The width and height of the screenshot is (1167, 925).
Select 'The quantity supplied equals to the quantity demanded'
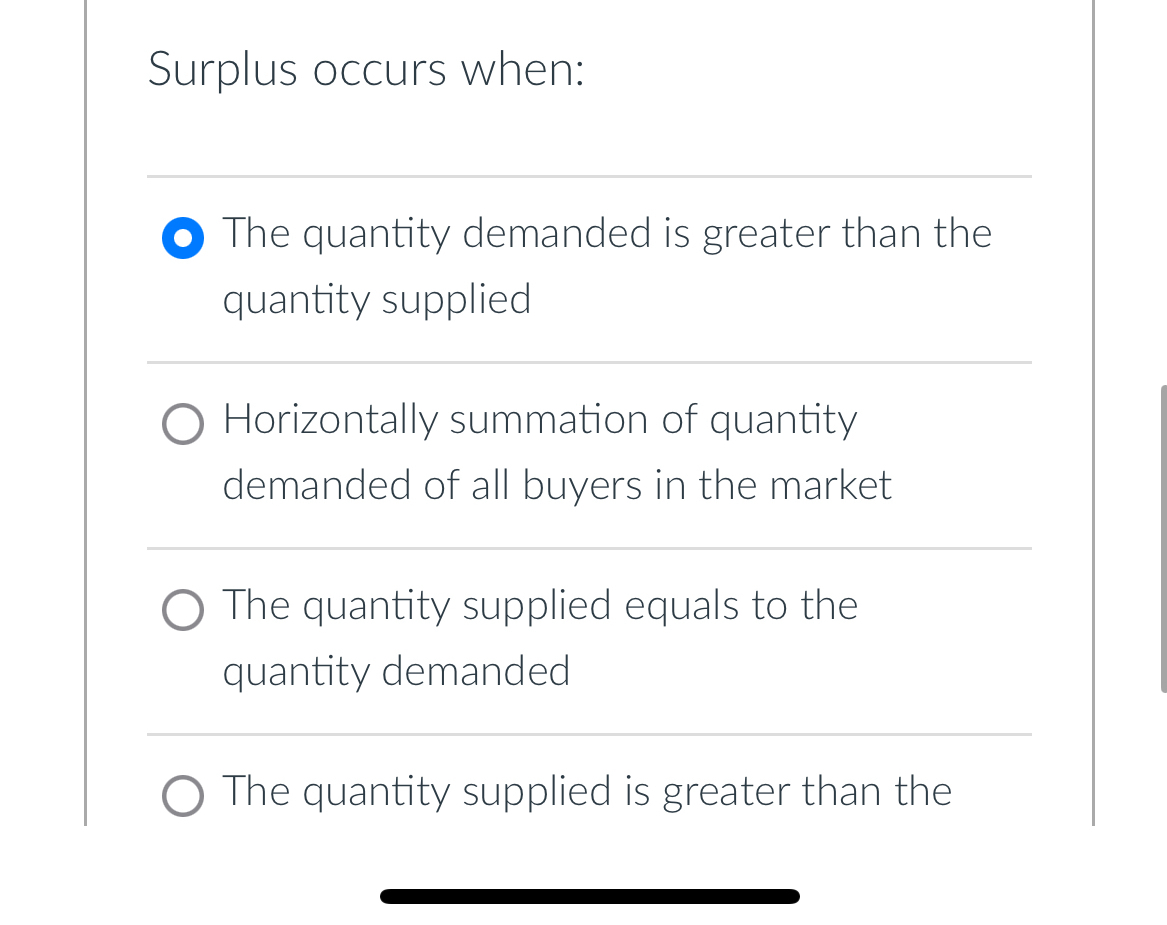[x=182, y=610]
